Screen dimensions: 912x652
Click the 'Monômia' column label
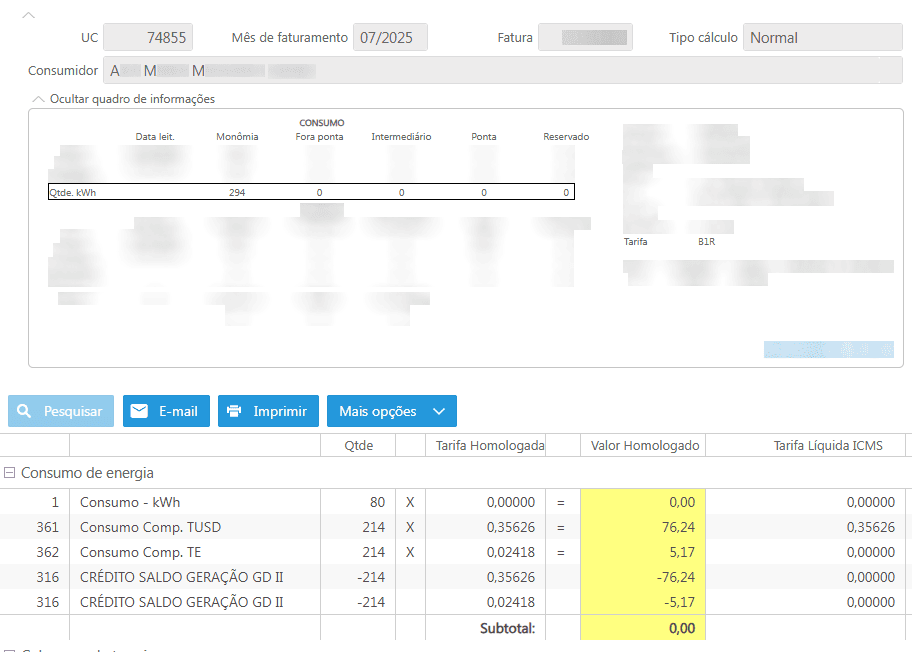[237, 137]
